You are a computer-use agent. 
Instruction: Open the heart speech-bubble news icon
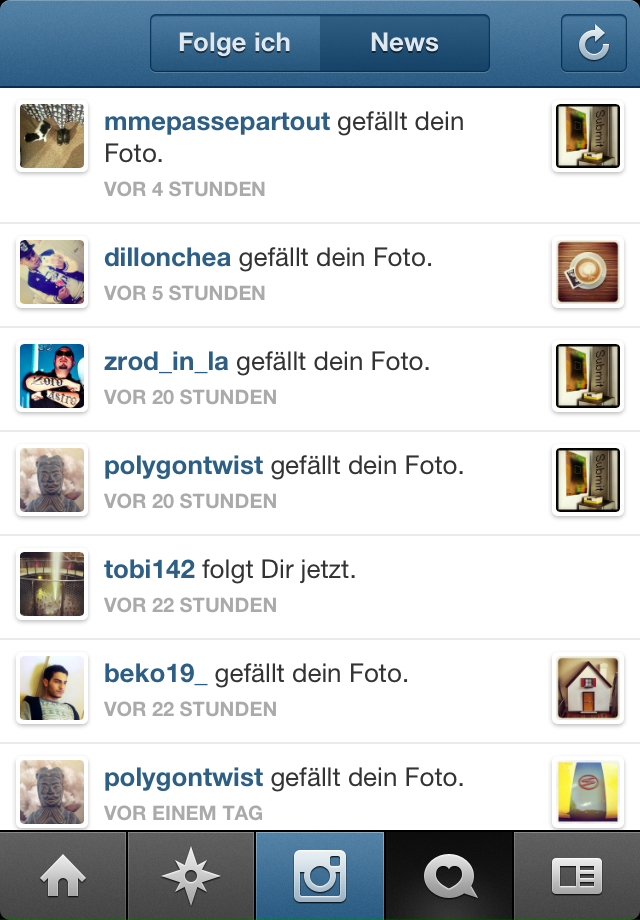click(449, 875)
